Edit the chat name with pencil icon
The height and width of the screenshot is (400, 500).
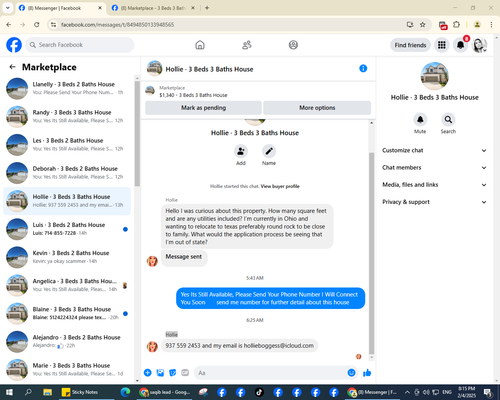pyautogui.click(x=269, y=151)
